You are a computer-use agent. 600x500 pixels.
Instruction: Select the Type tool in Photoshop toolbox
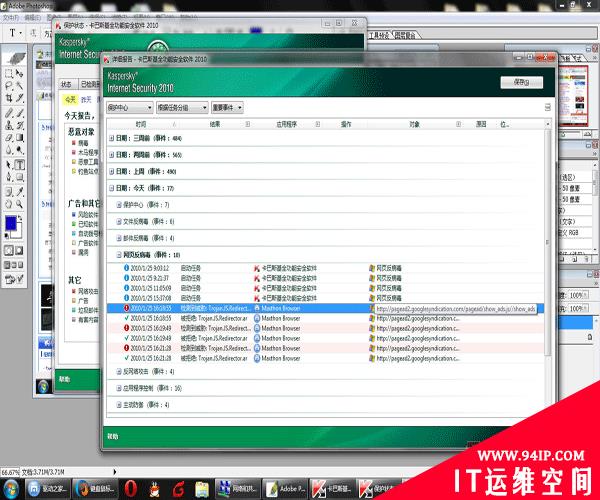click(20, 164)
